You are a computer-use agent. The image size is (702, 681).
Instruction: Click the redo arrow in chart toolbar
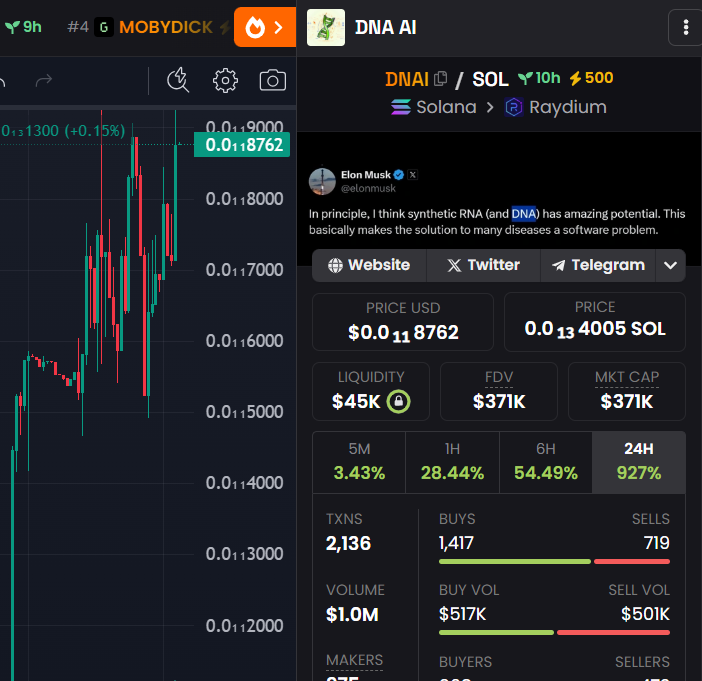click(44, 81)
